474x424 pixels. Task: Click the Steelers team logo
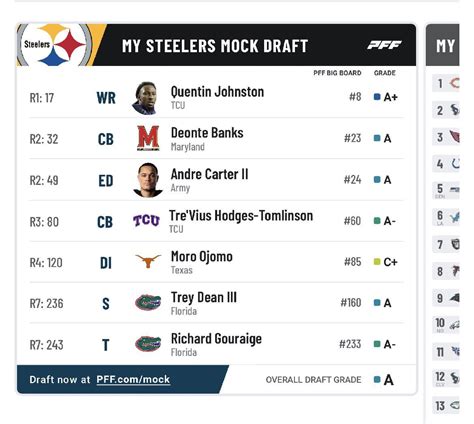point(54,45)
